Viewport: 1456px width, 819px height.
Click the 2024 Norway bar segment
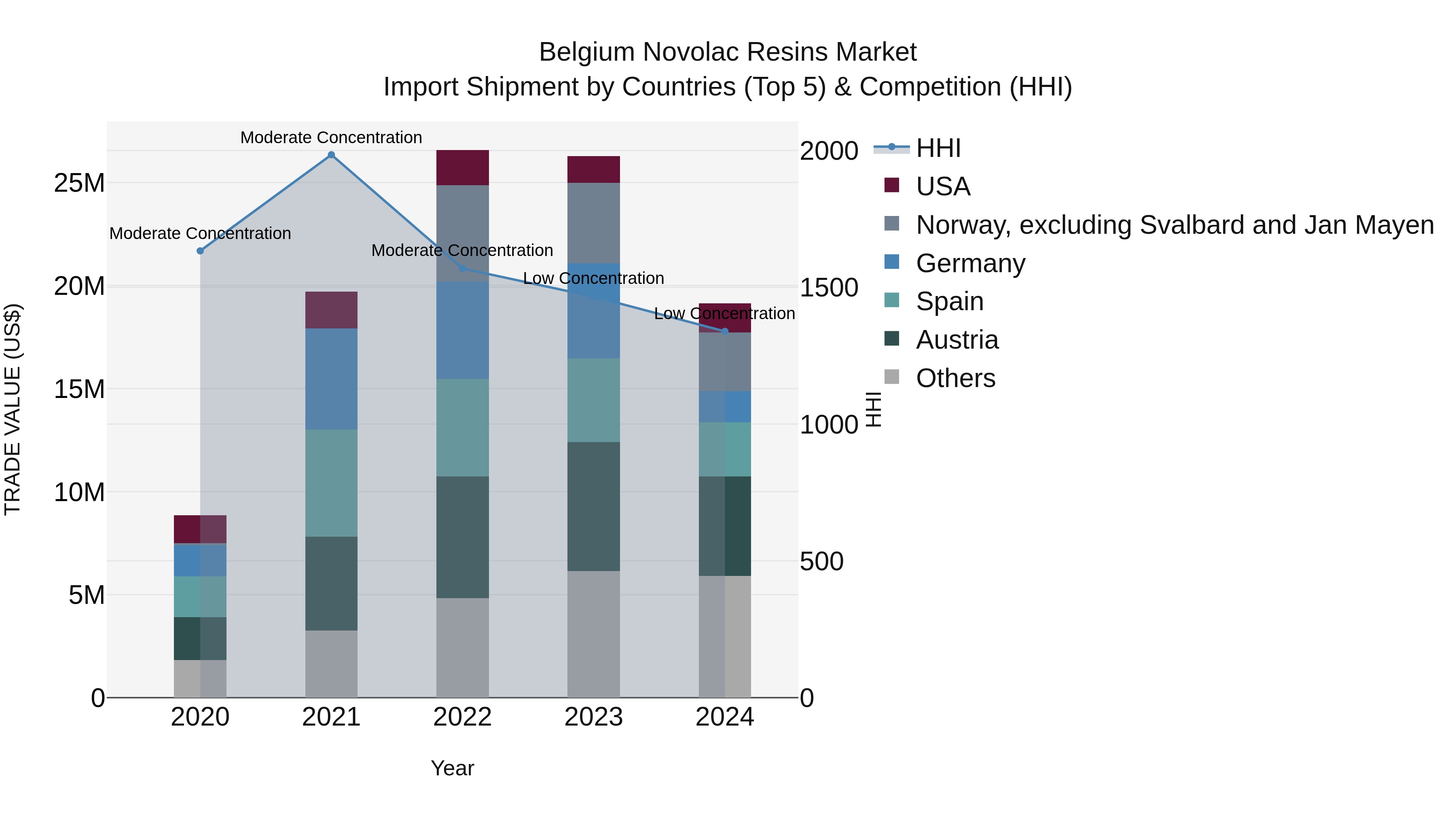pyautogui.click(x=725, y=362)
